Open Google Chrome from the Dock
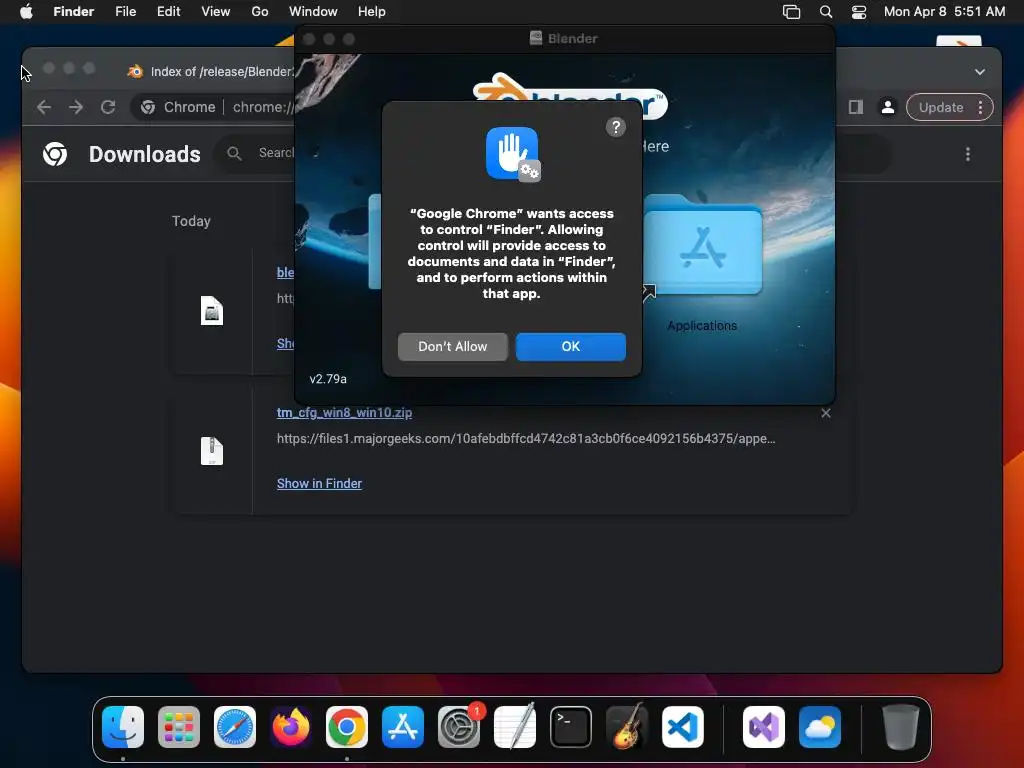1024x768 pixels. coord(347,727)
